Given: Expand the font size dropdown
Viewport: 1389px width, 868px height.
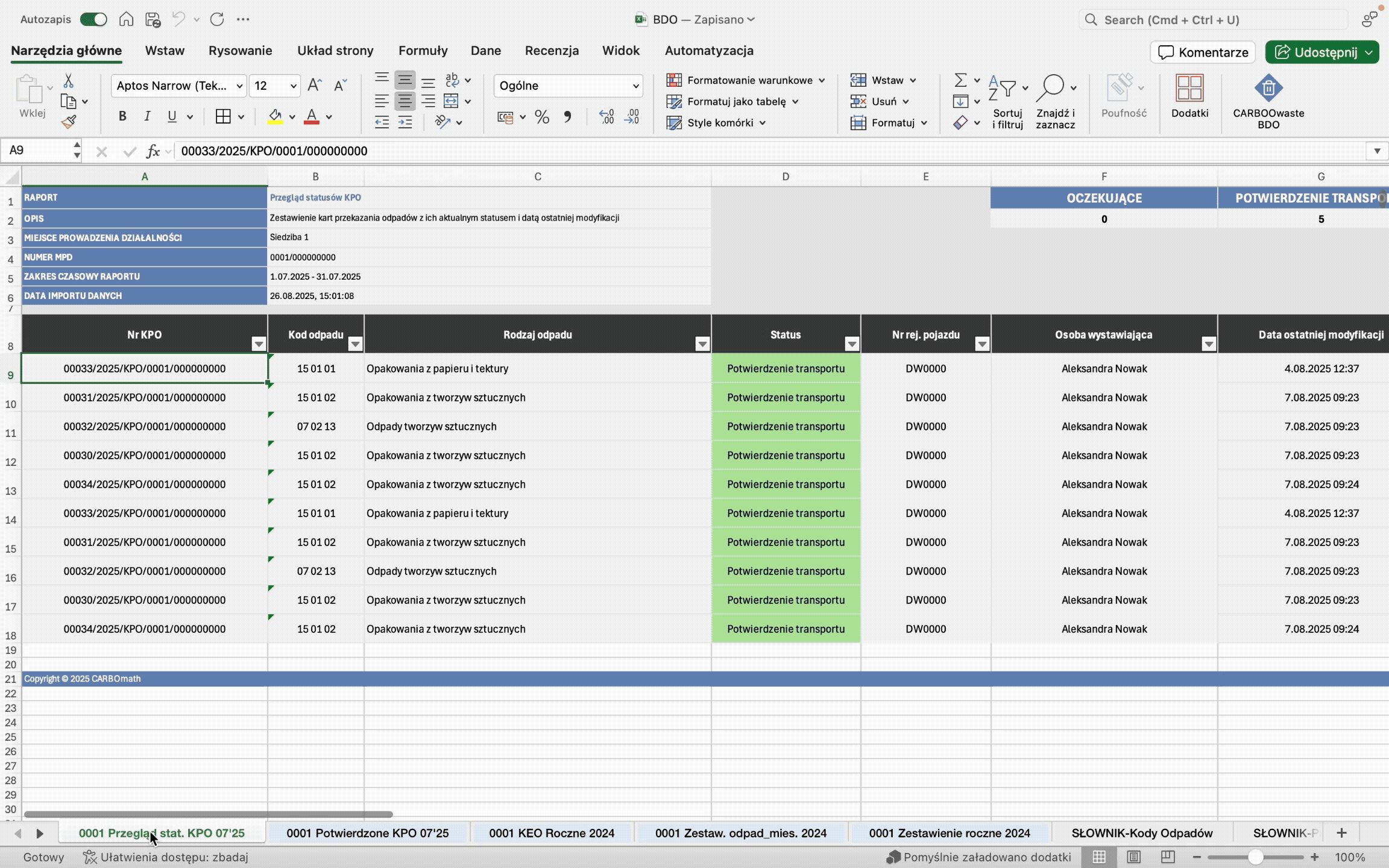Looking at the screenshot, I should click(294, 86).
